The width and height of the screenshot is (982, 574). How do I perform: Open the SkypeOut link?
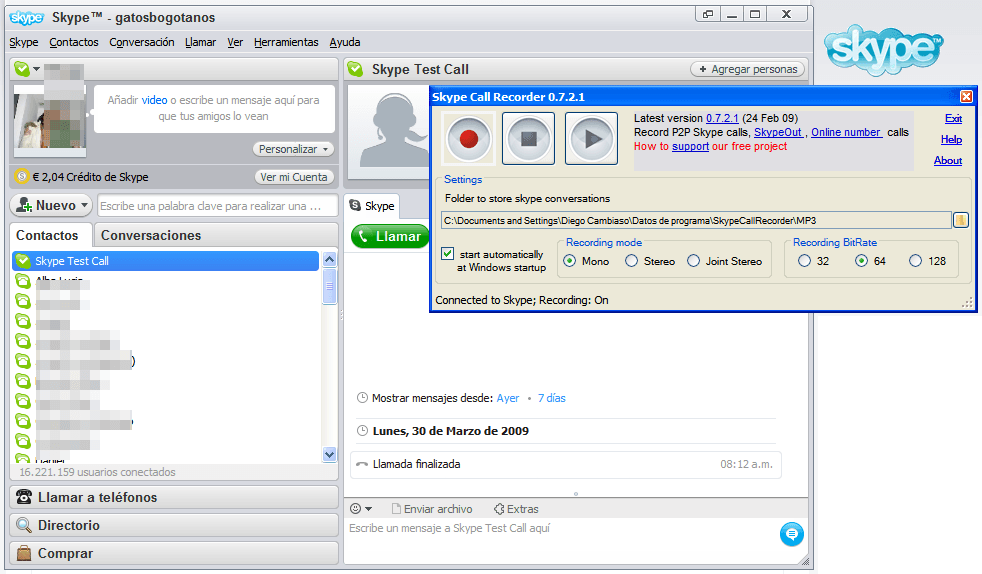[778, 132]
